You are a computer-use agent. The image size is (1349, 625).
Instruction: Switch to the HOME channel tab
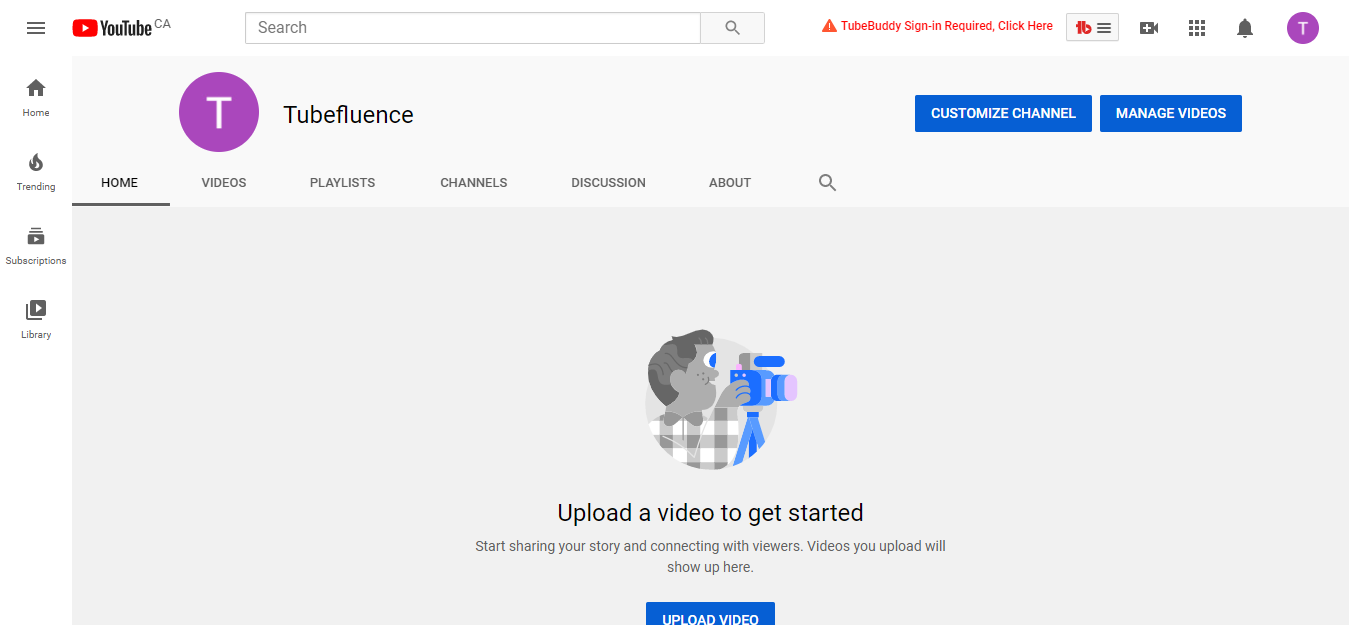pyautogui.click(x=120, y=183)
